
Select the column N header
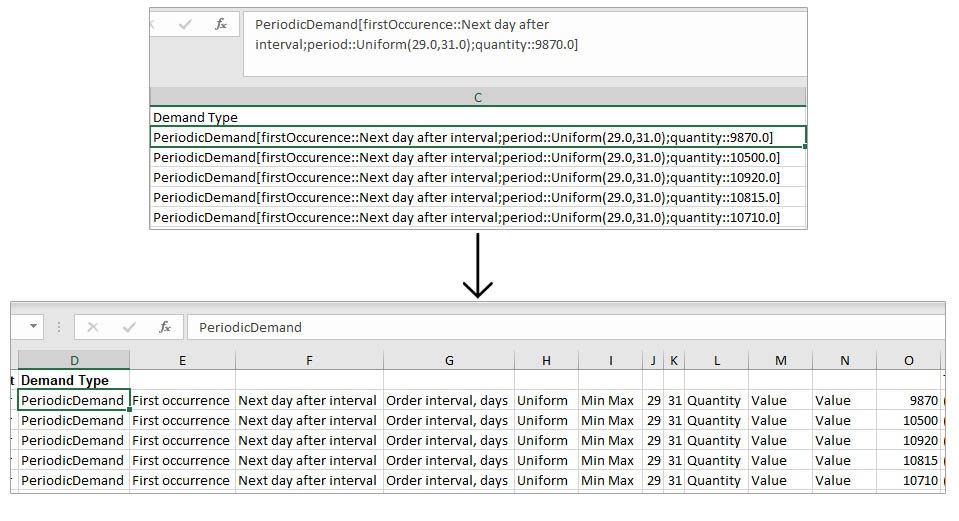tap(845, 361)
